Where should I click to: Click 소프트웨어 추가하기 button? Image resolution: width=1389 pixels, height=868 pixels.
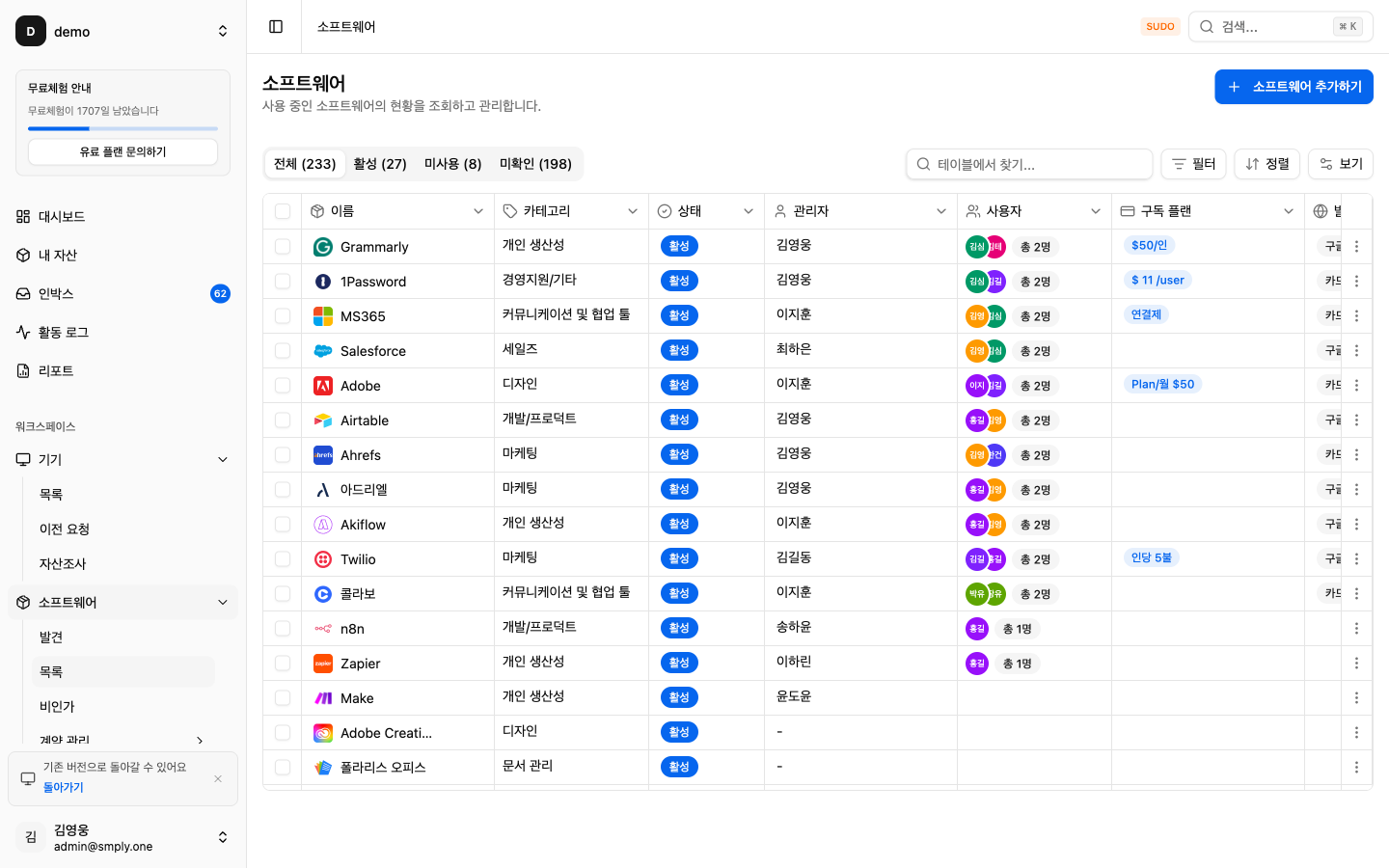[x=1294, y=87]
